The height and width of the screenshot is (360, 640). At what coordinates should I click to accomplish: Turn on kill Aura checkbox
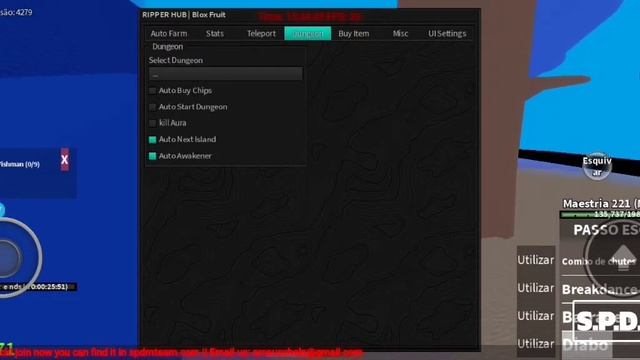[x=153, y=123]
